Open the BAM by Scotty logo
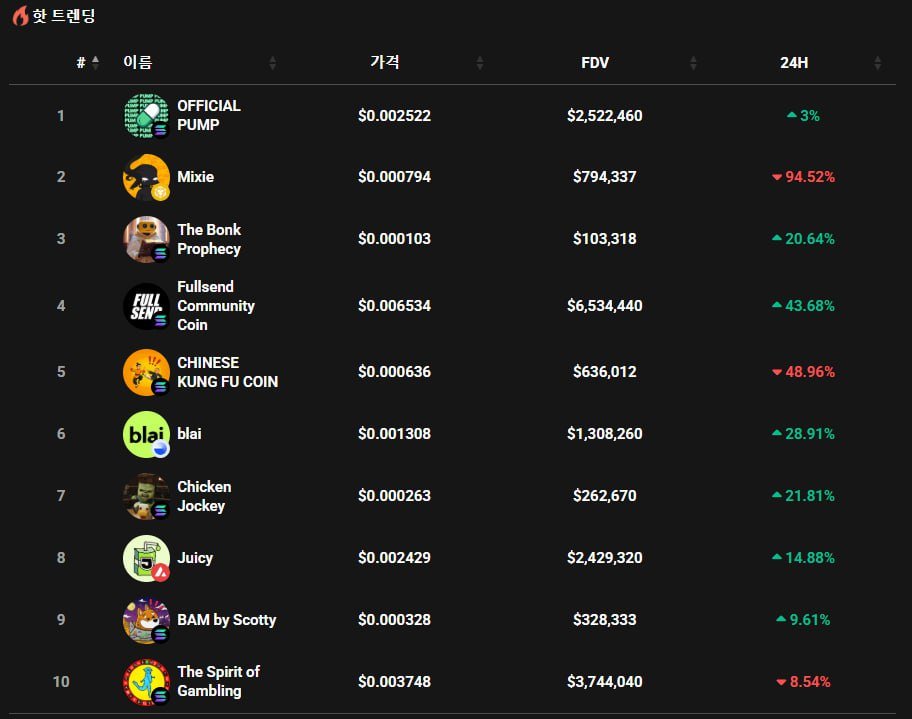The image size is (912, 719). click(x=147, y=620)
